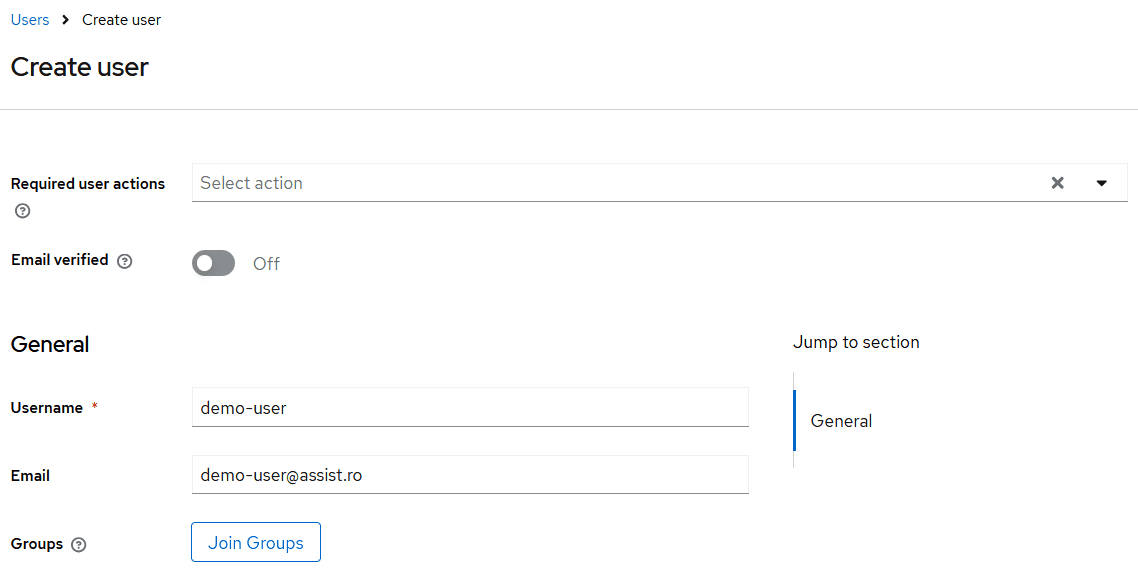Viewport: 1138px width, 578px height.
Task: Click the question mark beside Groups
Action: [81, 544]
